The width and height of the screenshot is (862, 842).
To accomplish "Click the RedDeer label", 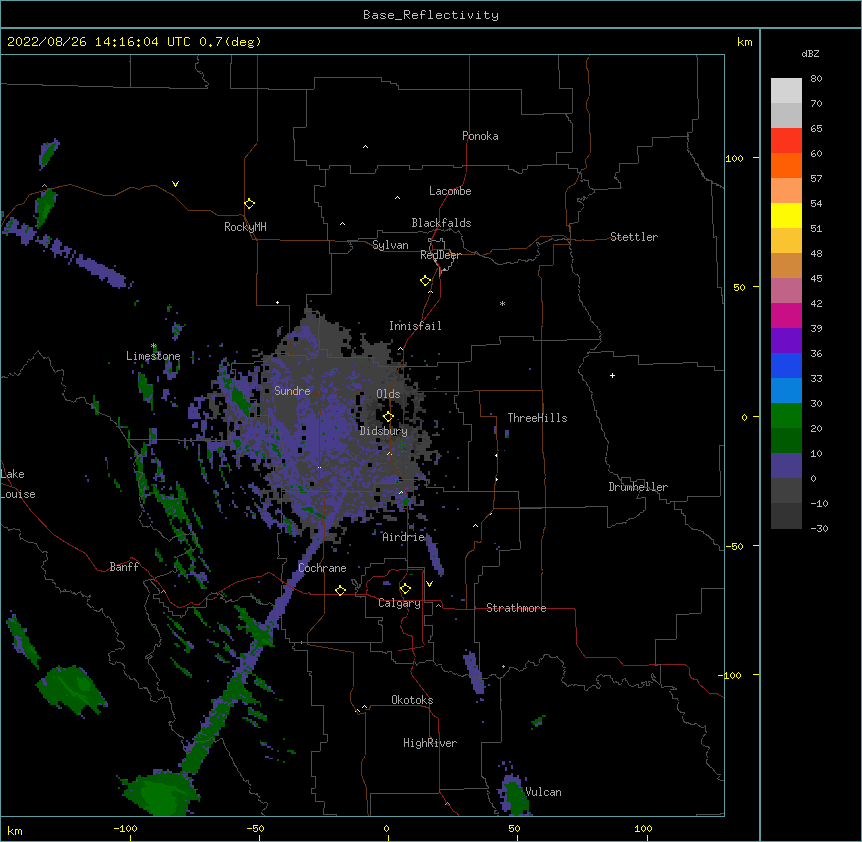I will [440, 255].
